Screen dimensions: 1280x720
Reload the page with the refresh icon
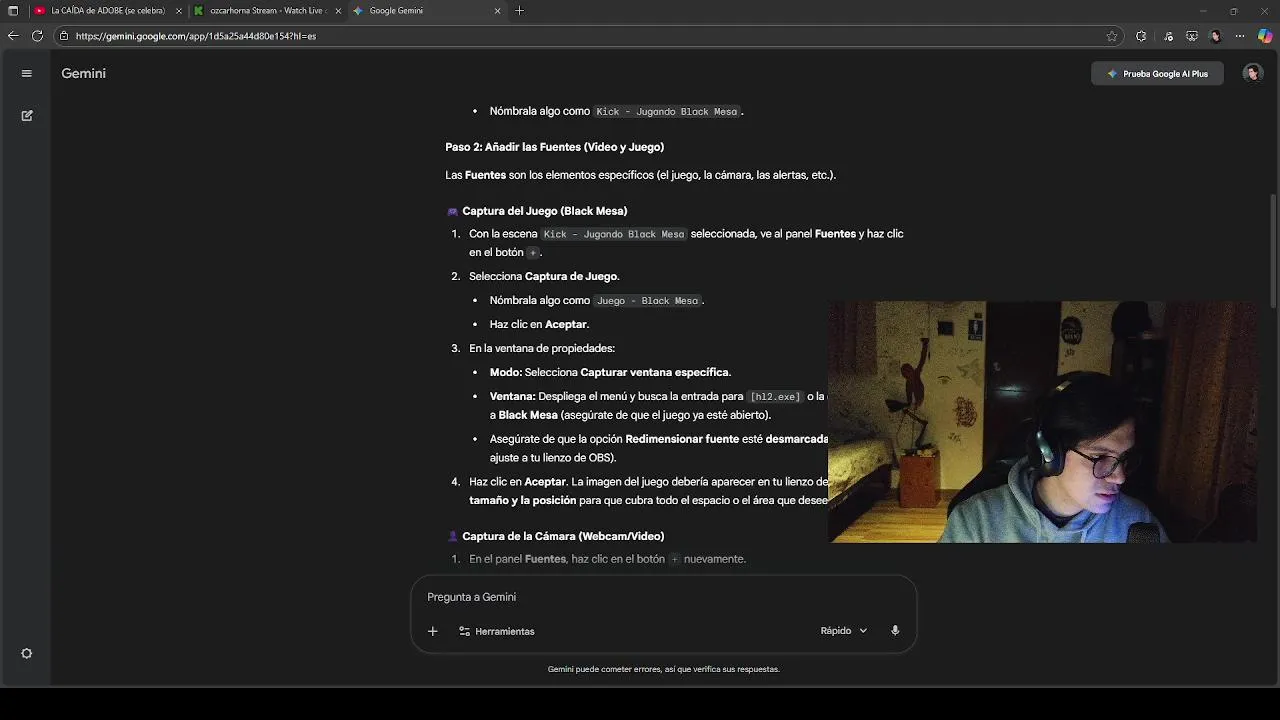coord(37,36)
